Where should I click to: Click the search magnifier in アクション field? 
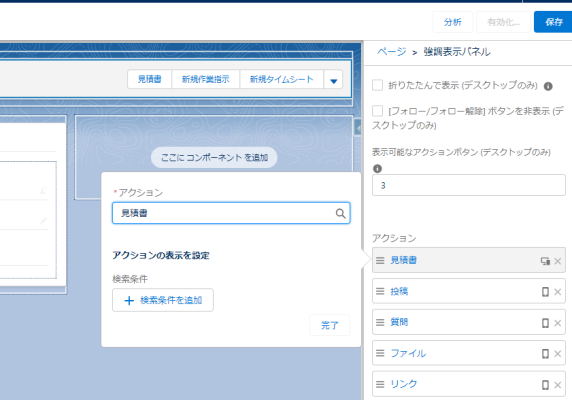(x=340, y=213)
